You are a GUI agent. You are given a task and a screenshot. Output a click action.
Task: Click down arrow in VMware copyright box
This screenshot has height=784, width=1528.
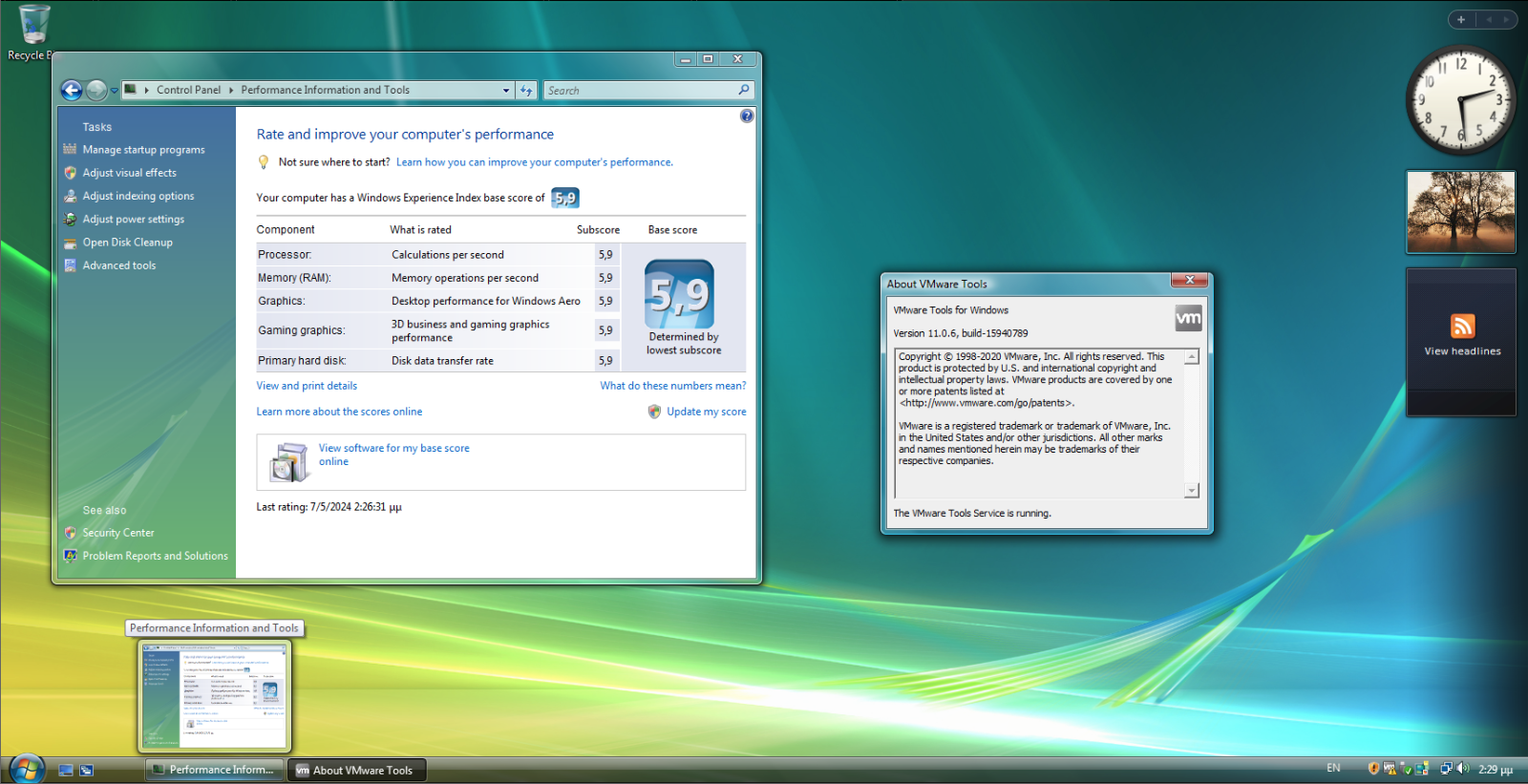[1192, 491]
